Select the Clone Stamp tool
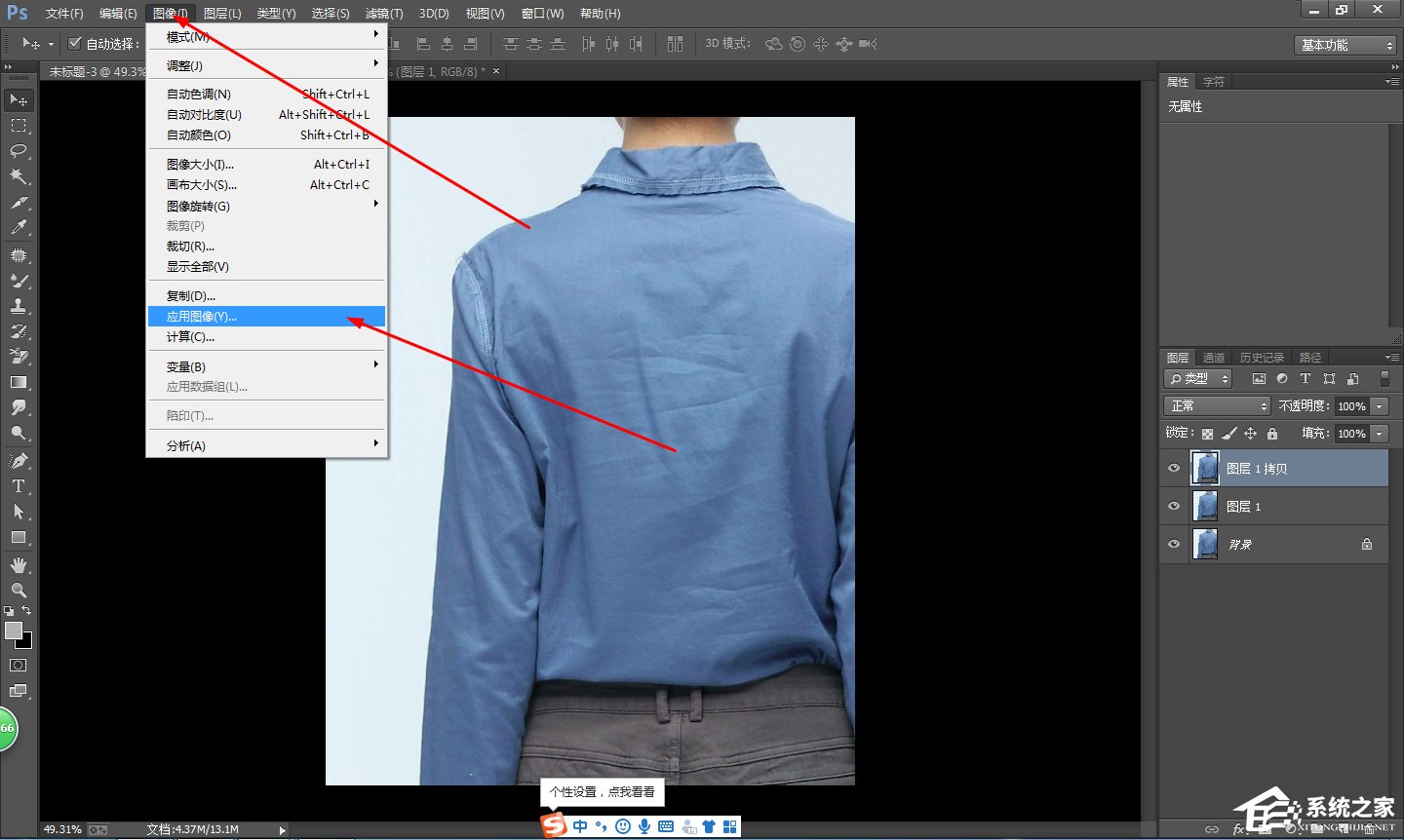This screenshot has width=1404, height=840. coord(19,305)
